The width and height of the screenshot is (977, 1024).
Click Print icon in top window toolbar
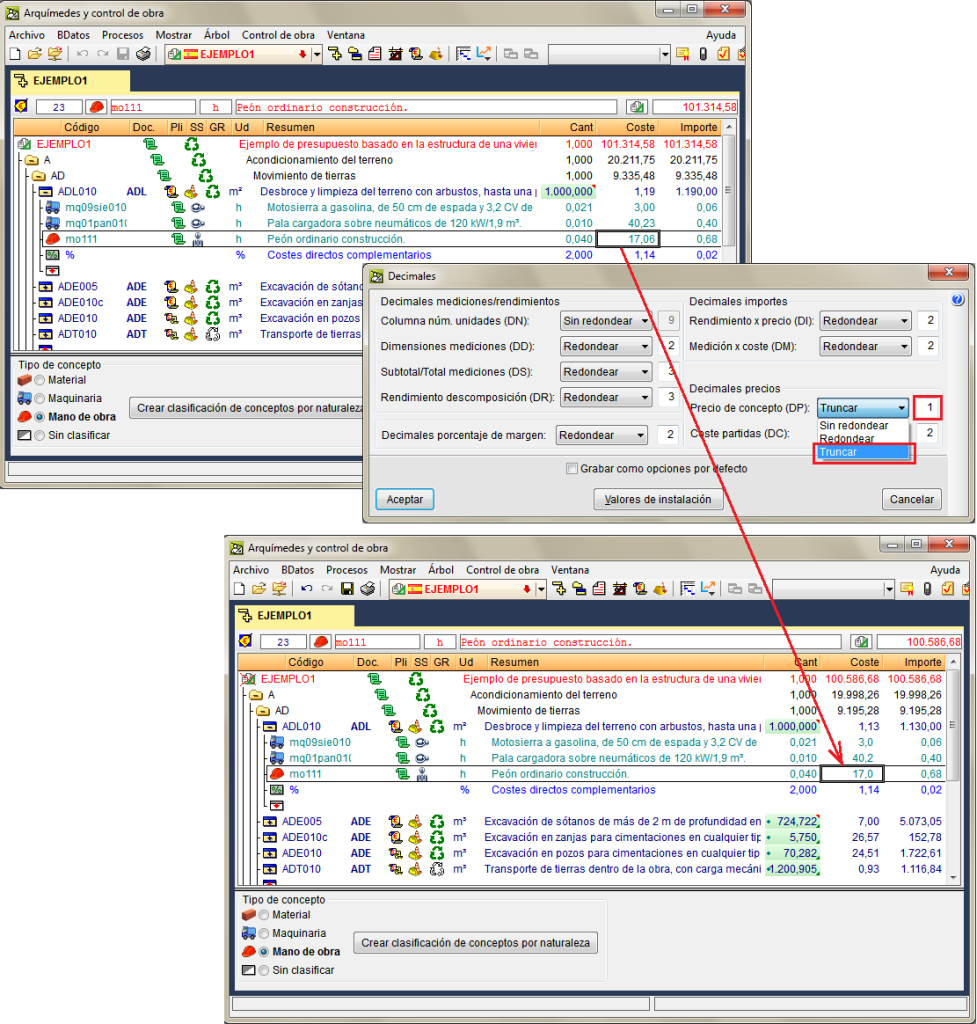pos(143,54)
